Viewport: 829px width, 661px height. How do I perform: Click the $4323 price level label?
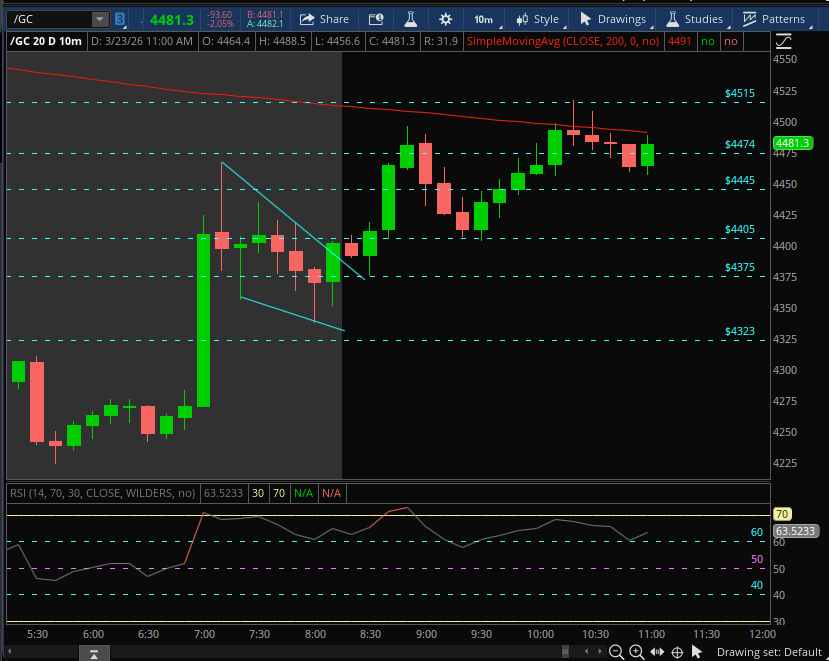click(740, 332)
